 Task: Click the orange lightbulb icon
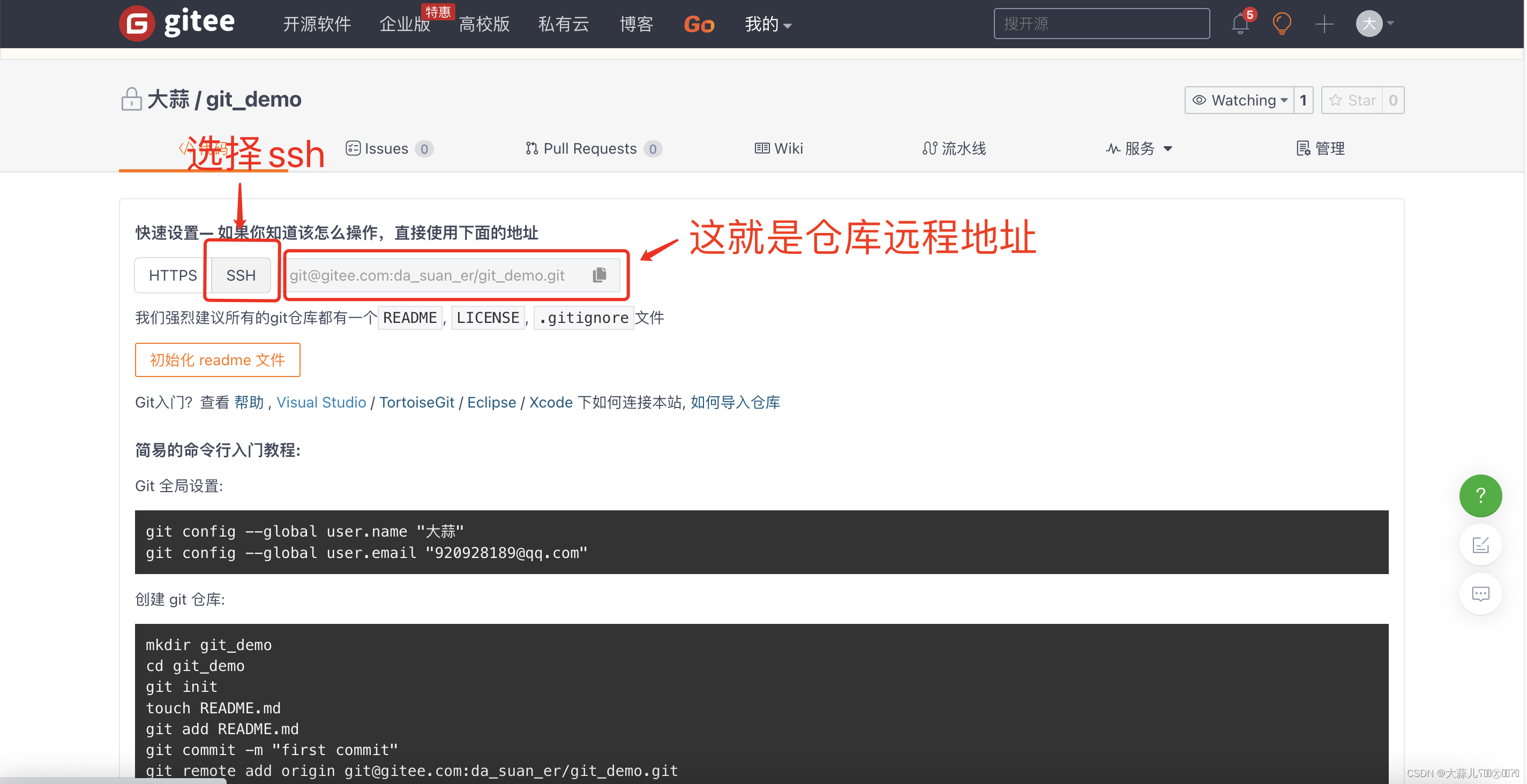[x=1282, y=24]
